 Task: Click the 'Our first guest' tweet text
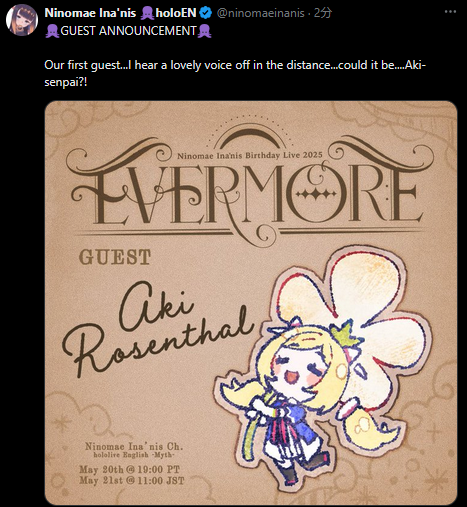pos(235,73)
